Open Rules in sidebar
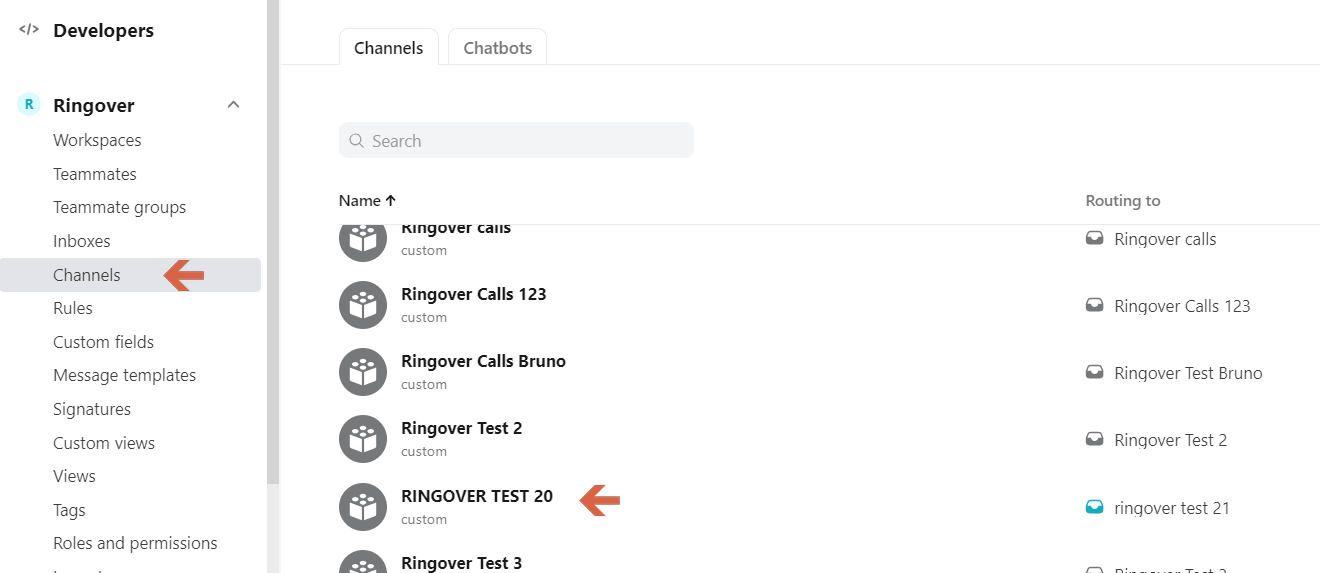The height and width of the screenshot is (573, 1320). coord(73,308)
